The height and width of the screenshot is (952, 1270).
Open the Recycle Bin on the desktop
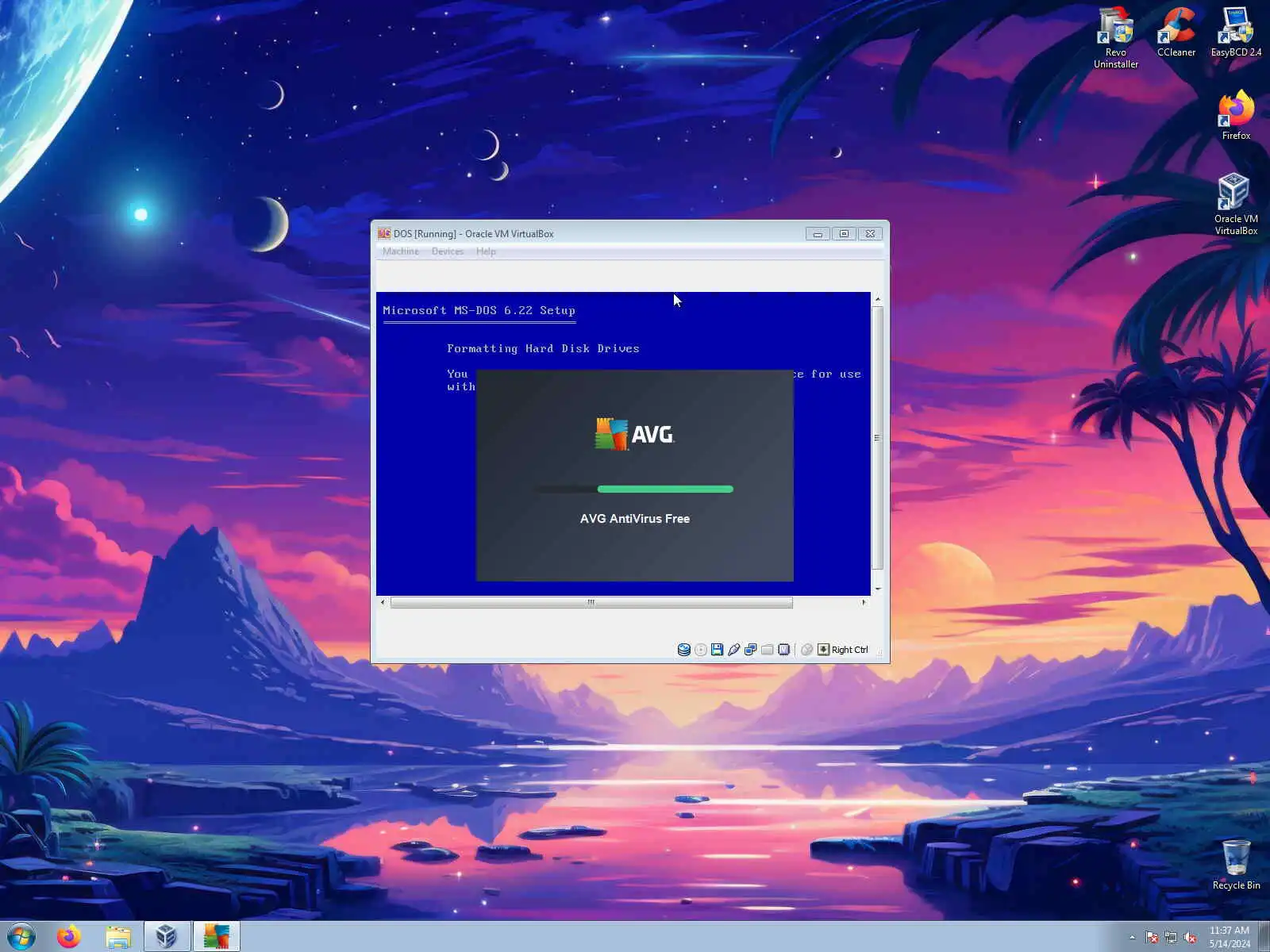click(x=1236, y=865)
